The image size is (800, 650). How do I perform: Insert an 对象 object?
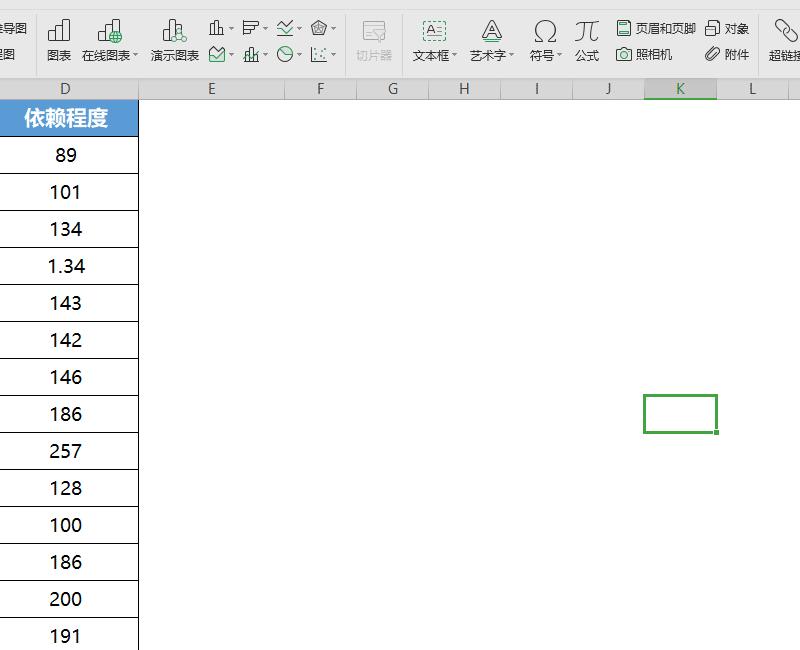pos(727,28)
